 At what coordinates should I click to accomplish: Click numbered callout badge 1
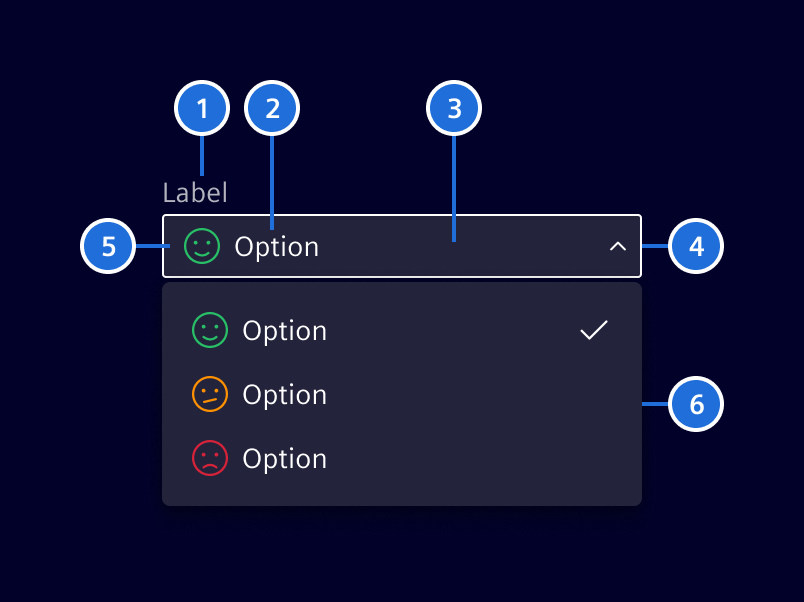click(202, 108)
